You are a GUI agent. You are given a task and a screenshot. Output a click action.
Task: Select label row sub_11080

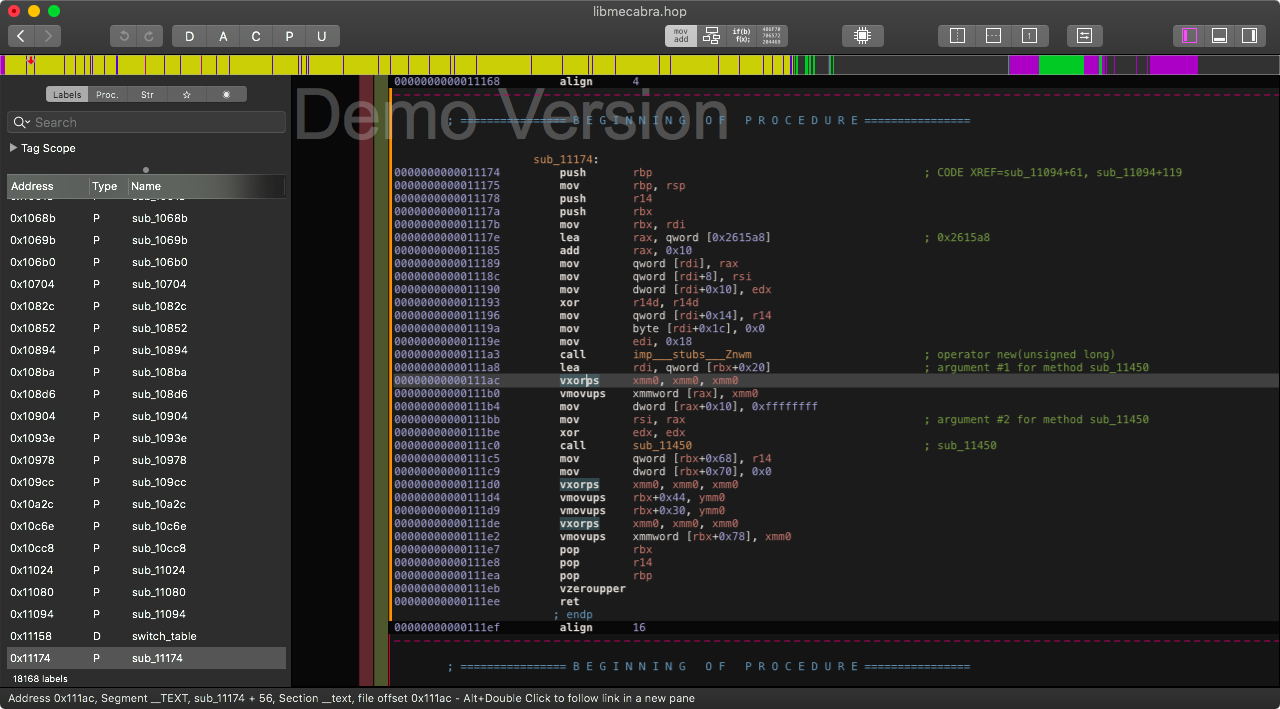click(x=146, y=592)
